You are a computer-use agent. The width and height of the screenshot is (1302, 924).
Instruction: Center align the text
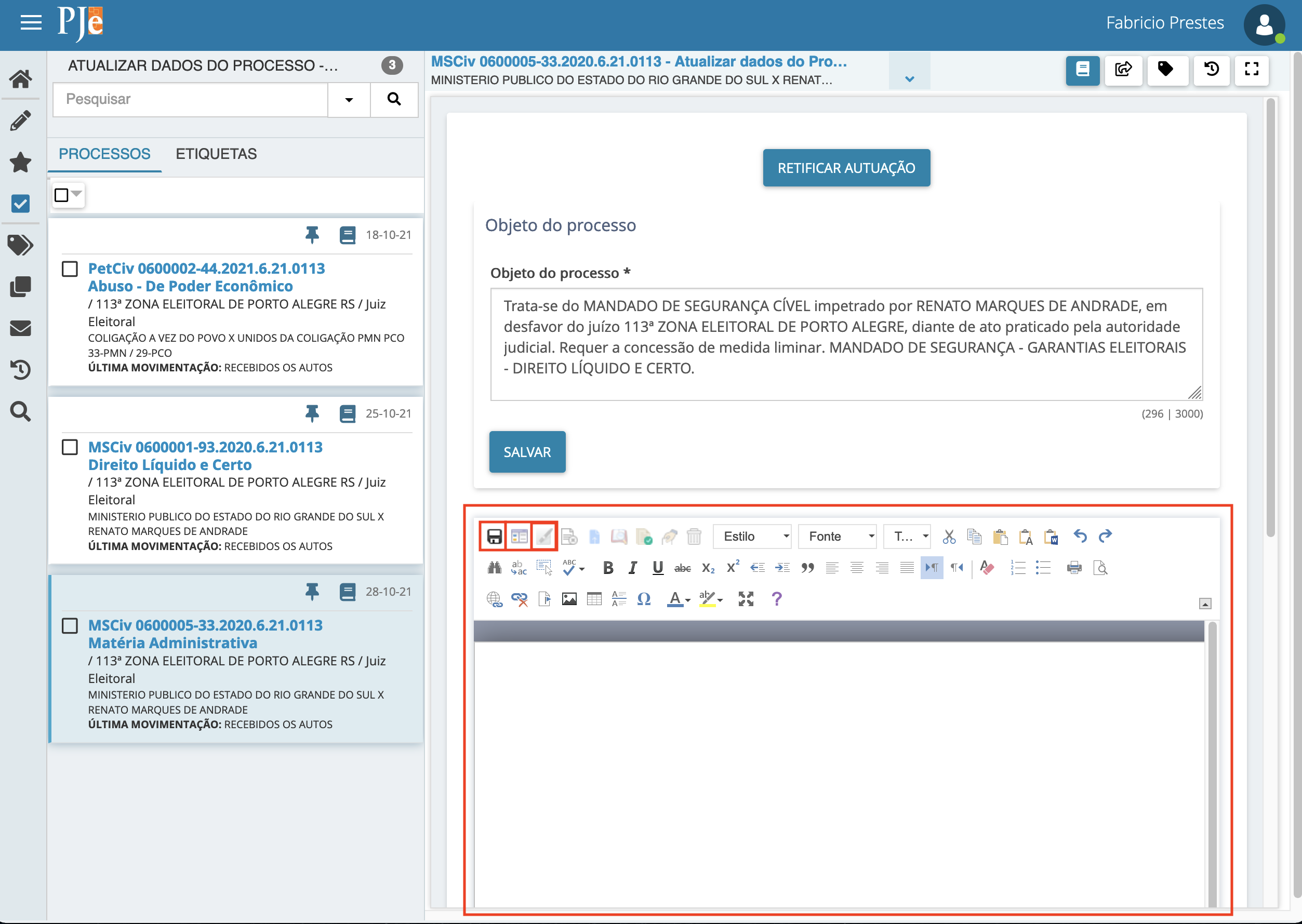(x=857, y=568)
